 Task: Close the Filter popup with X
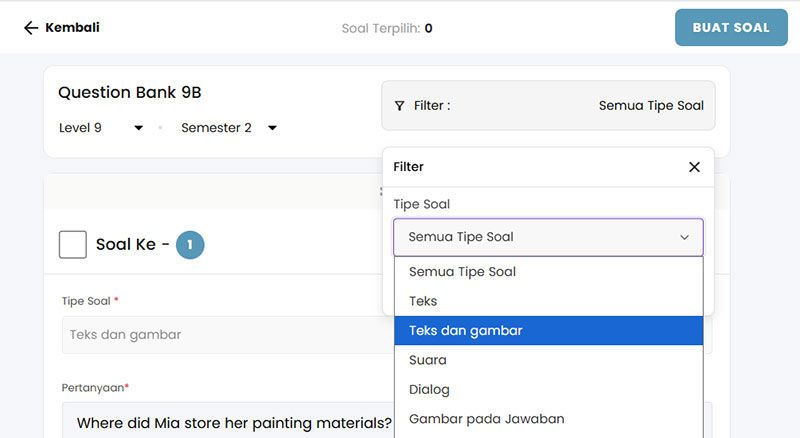click(x=694, y=167)
